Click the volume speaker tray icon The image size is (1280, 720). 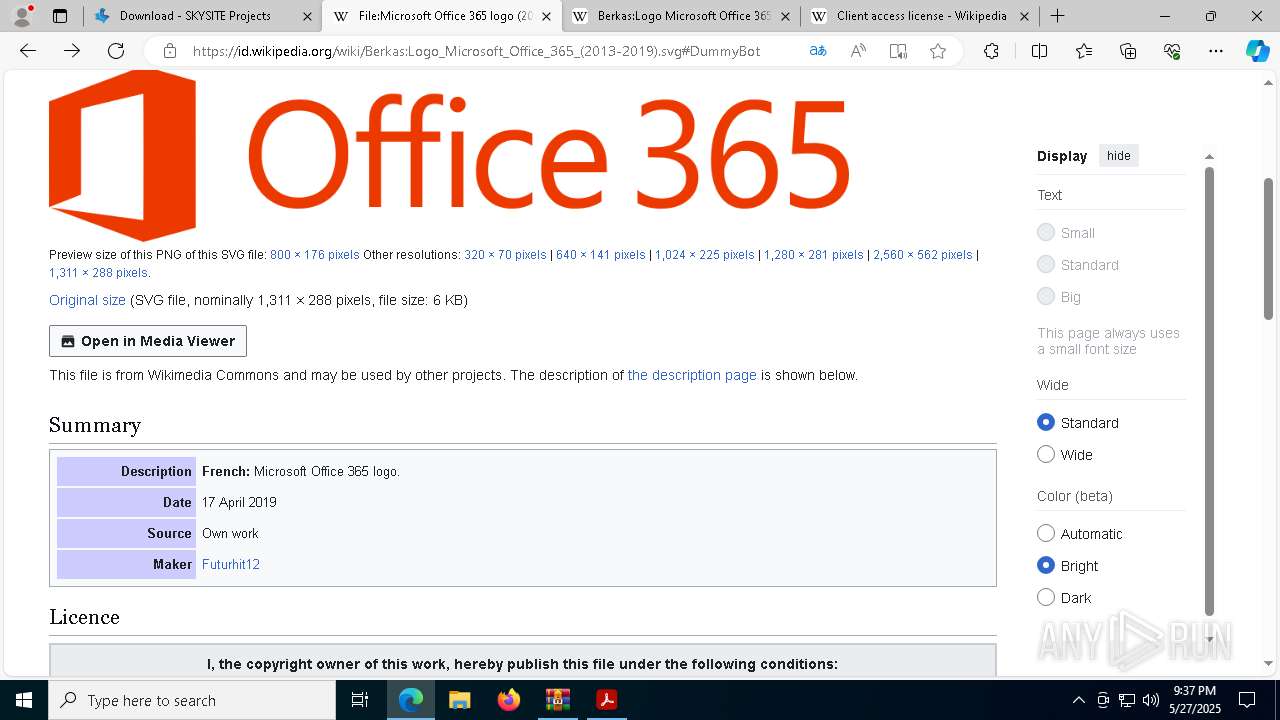point(1150,700)
